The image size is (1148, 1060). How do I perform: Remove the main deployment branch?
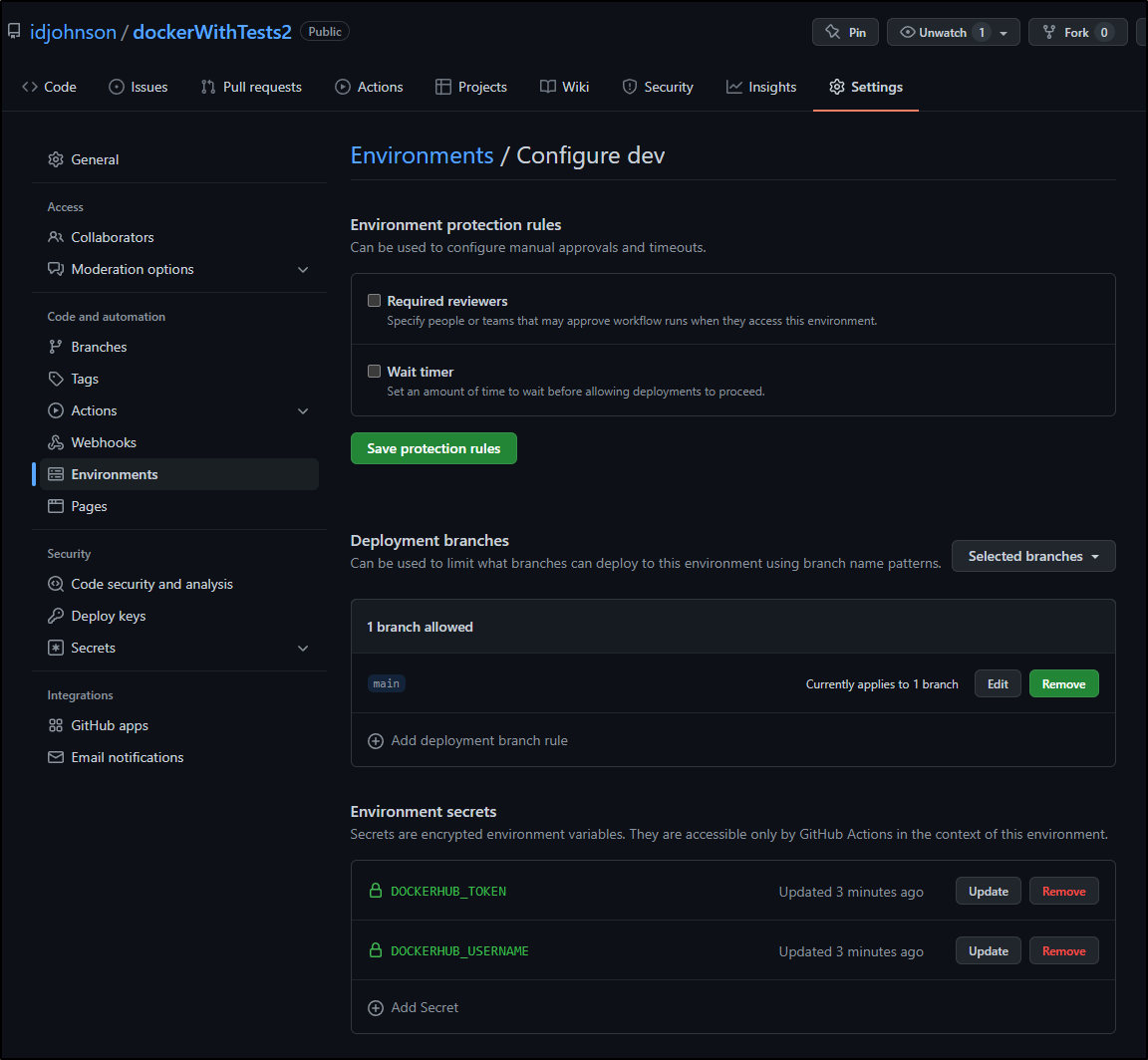(1064, 683)
